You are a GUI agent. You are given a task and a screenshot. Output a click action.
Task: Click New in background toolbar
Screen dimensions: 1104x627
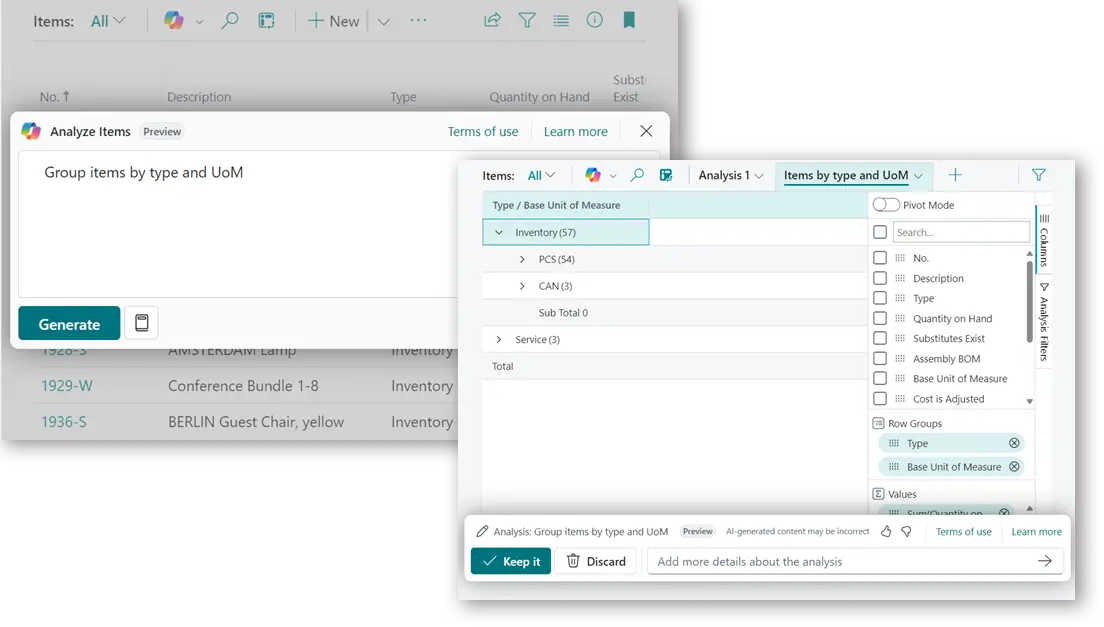click(334, 21)
